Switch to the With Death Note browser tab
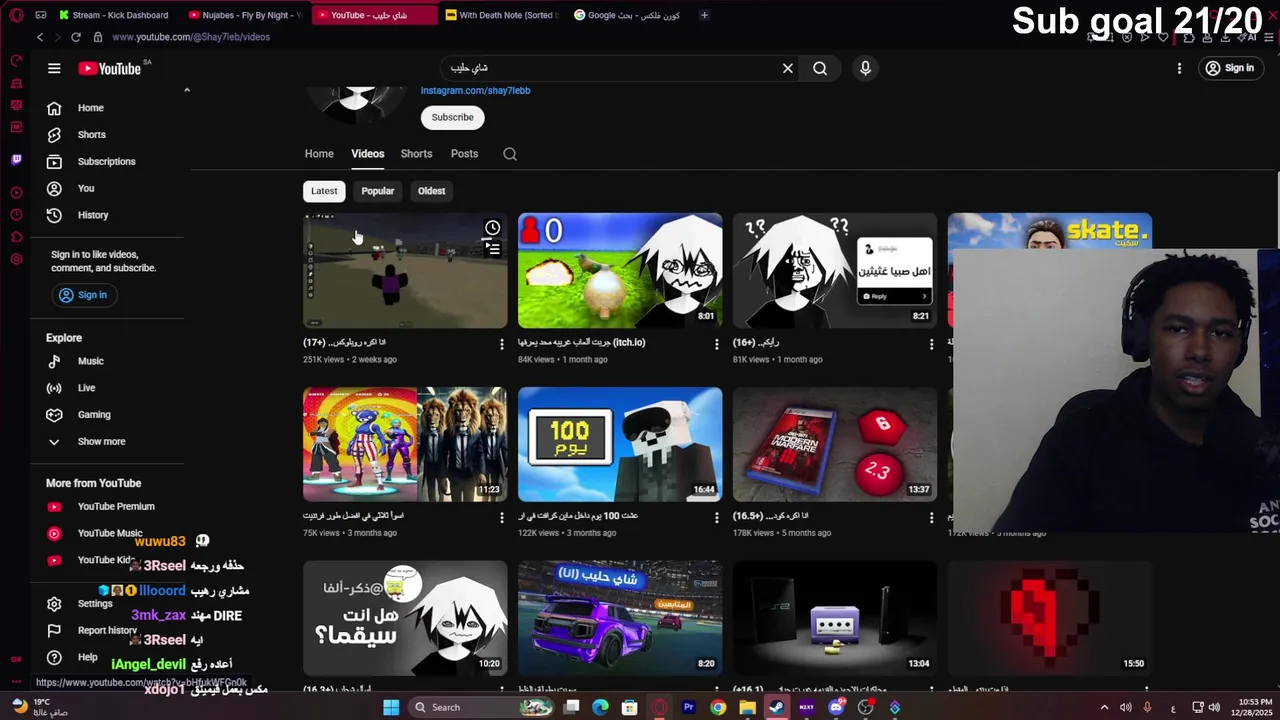The image size is (1280, 720). pyautogui.click(x=502, y=15)
